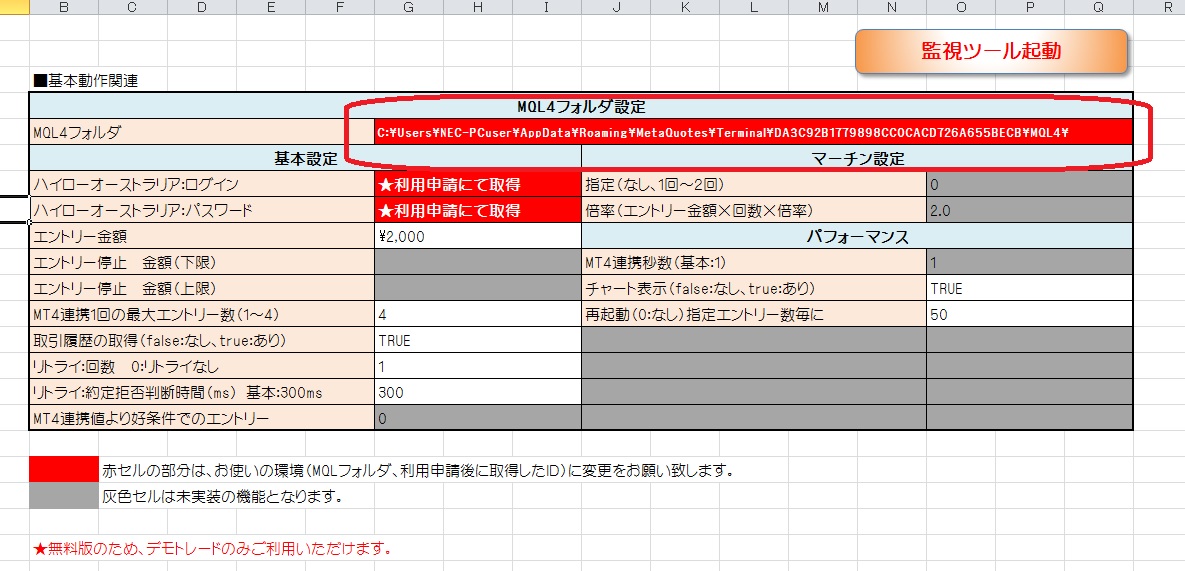Select column G header

pyautogui.click(x=408, y=8)
